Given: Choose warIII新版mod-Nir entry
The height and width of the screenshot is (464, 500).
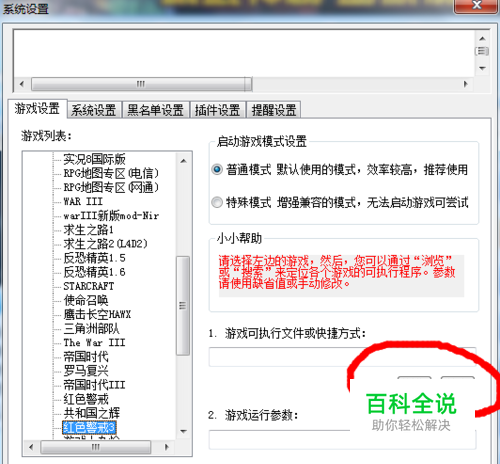Looking at the screenshot, I should tap(111, 216).
